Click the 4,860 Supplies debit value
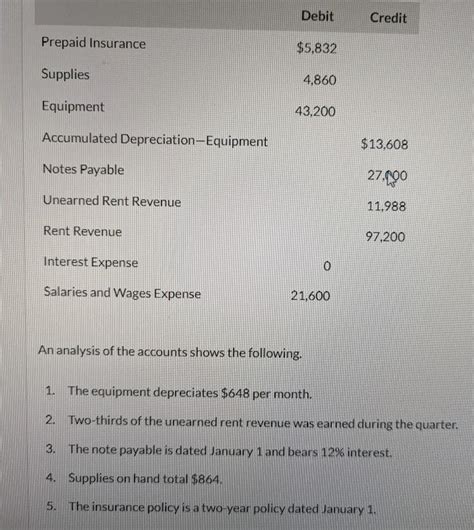Screen dimensions: 474x530 pos(319,80)
